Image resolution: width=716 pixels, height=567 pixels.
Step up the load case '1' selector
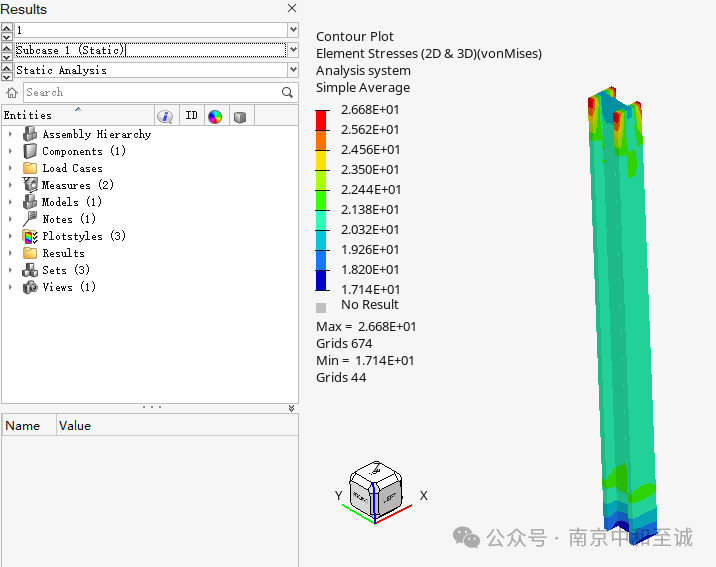click(7, 26)
